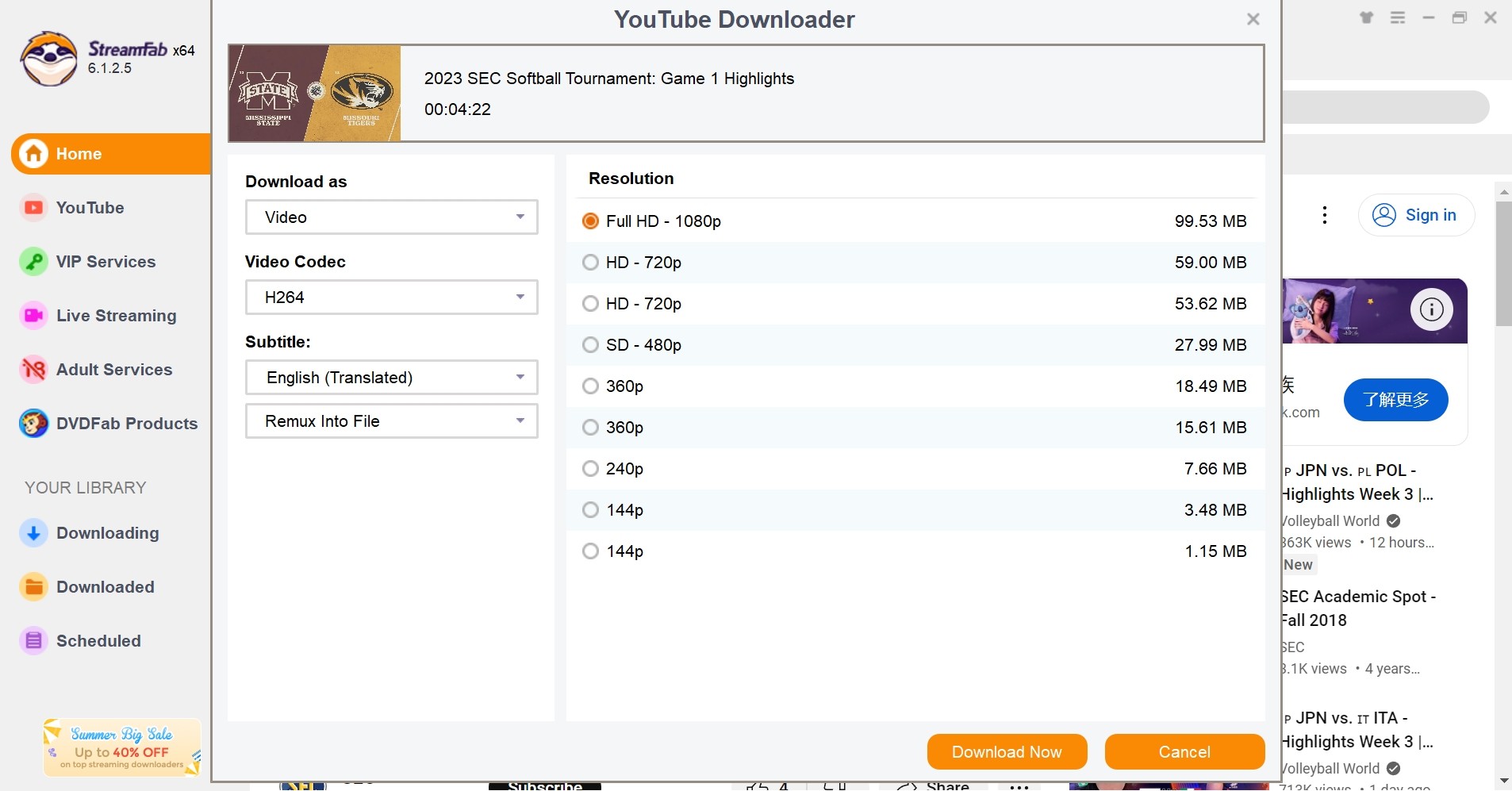Click the 00:04:22 duration text
The height and width of the screenshot is (791, 1512).
click(x=458, y=109)
